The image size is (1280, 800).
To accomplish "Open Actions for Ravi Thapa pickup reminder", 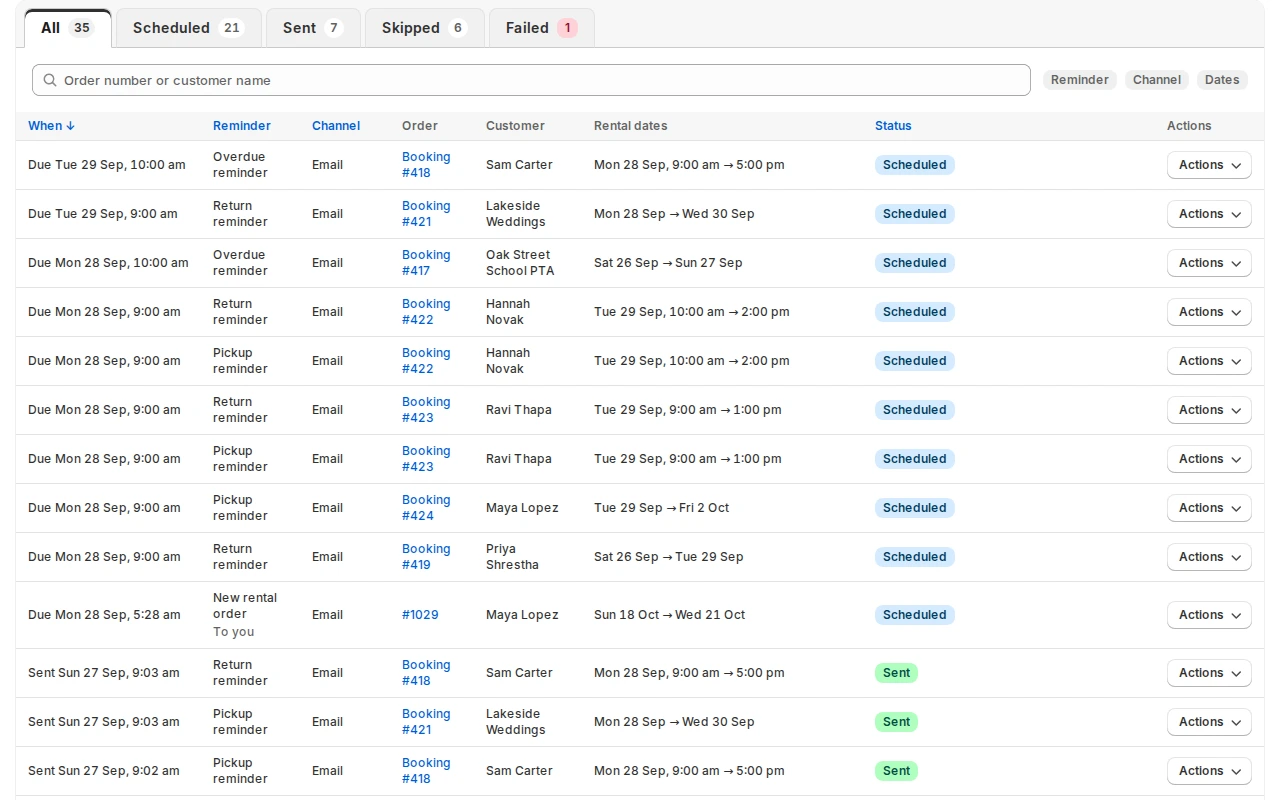I will (1209, 459).
